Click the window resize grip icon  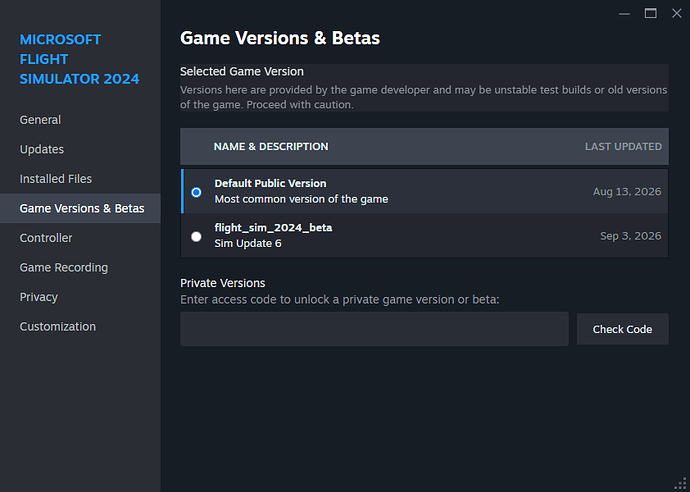coord(680,483)
